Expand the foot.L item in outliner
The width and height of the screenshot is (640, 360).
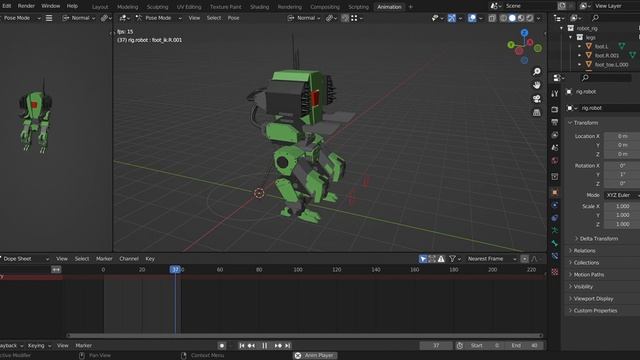[580, 47]
